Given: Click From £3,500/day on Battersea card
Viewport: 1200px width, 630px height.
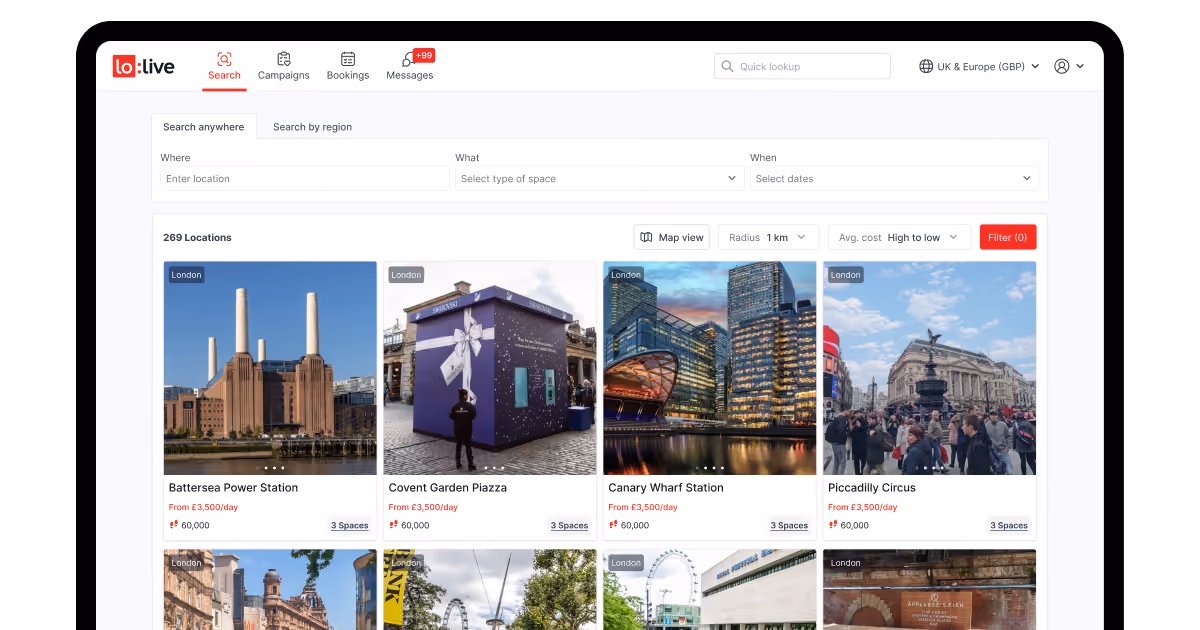Looking at the screenshot, I should tap(203, 507).
